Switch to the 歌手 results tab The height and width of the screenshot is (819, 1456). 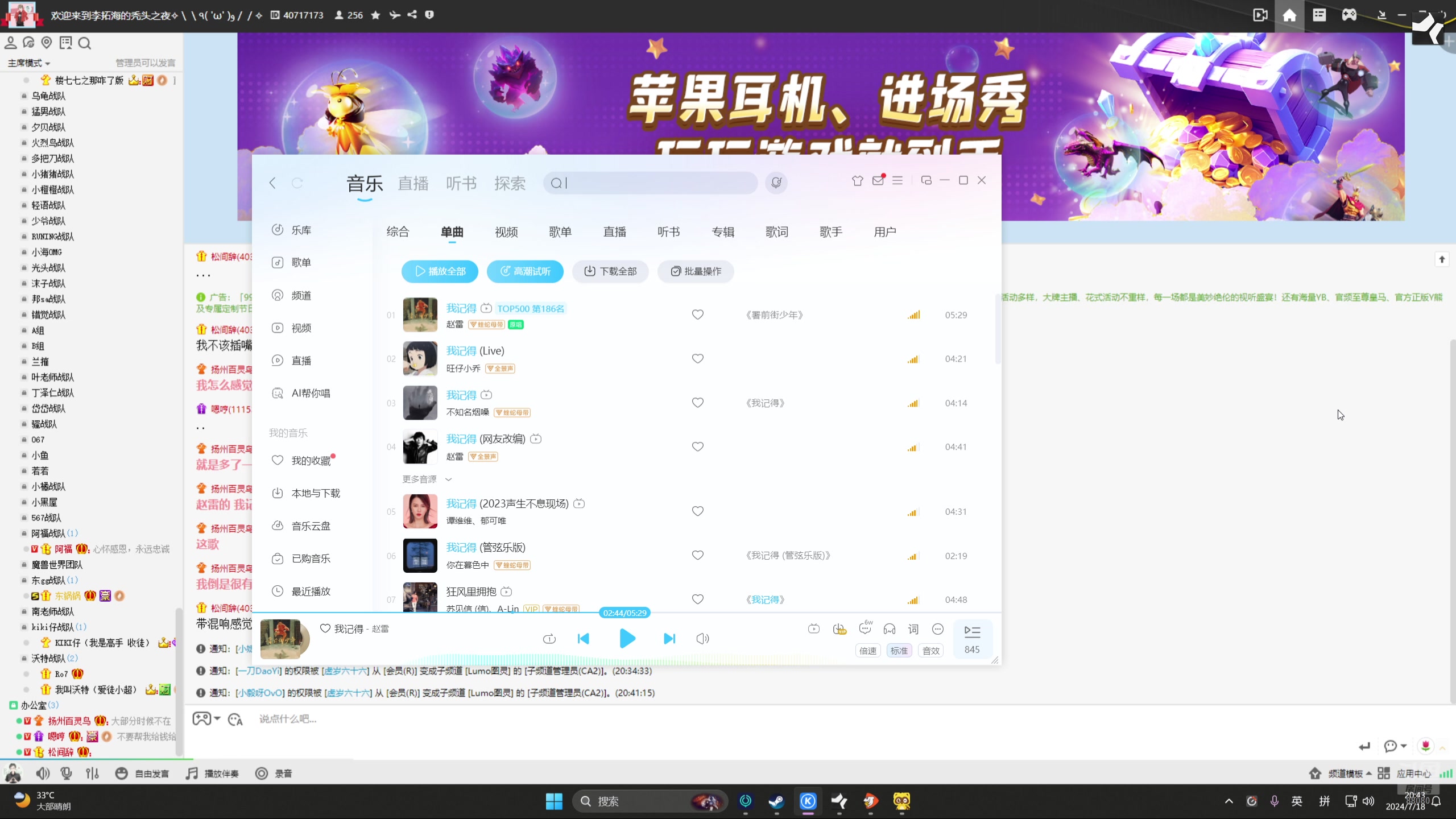(831, 231)
